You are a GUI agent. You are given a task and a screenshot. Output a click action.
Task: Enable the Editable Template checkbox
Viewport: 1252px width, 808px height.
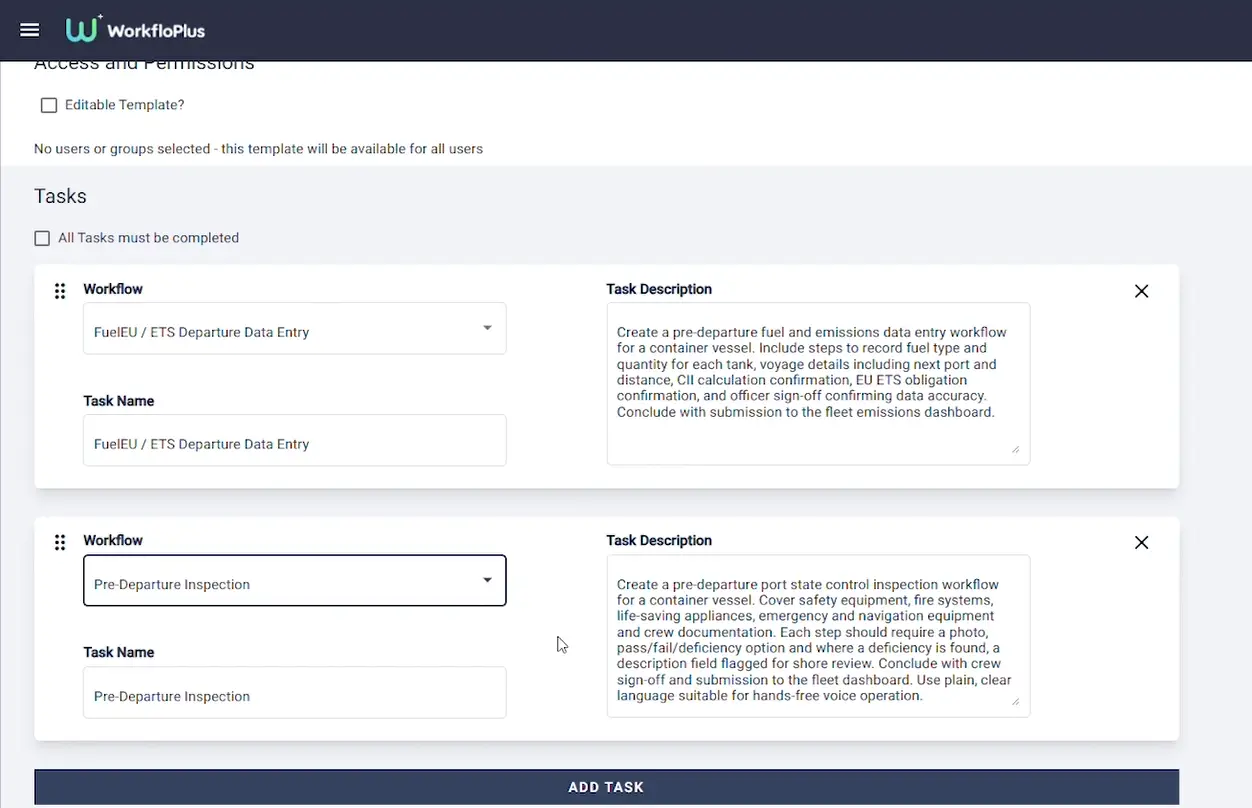[49, 105]
